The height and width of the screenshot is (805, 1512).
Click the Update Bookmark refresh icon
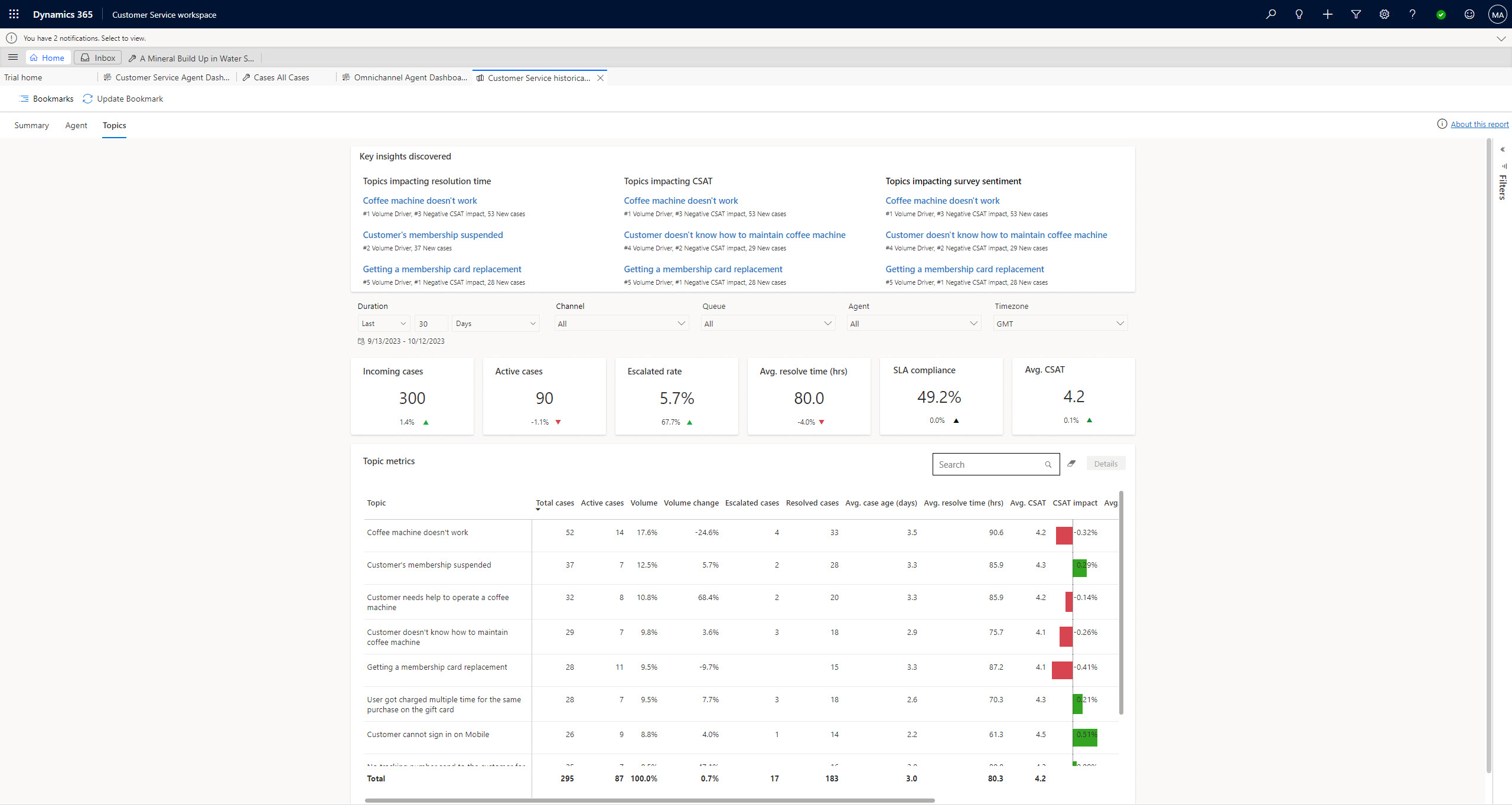[x=87, y=99]
